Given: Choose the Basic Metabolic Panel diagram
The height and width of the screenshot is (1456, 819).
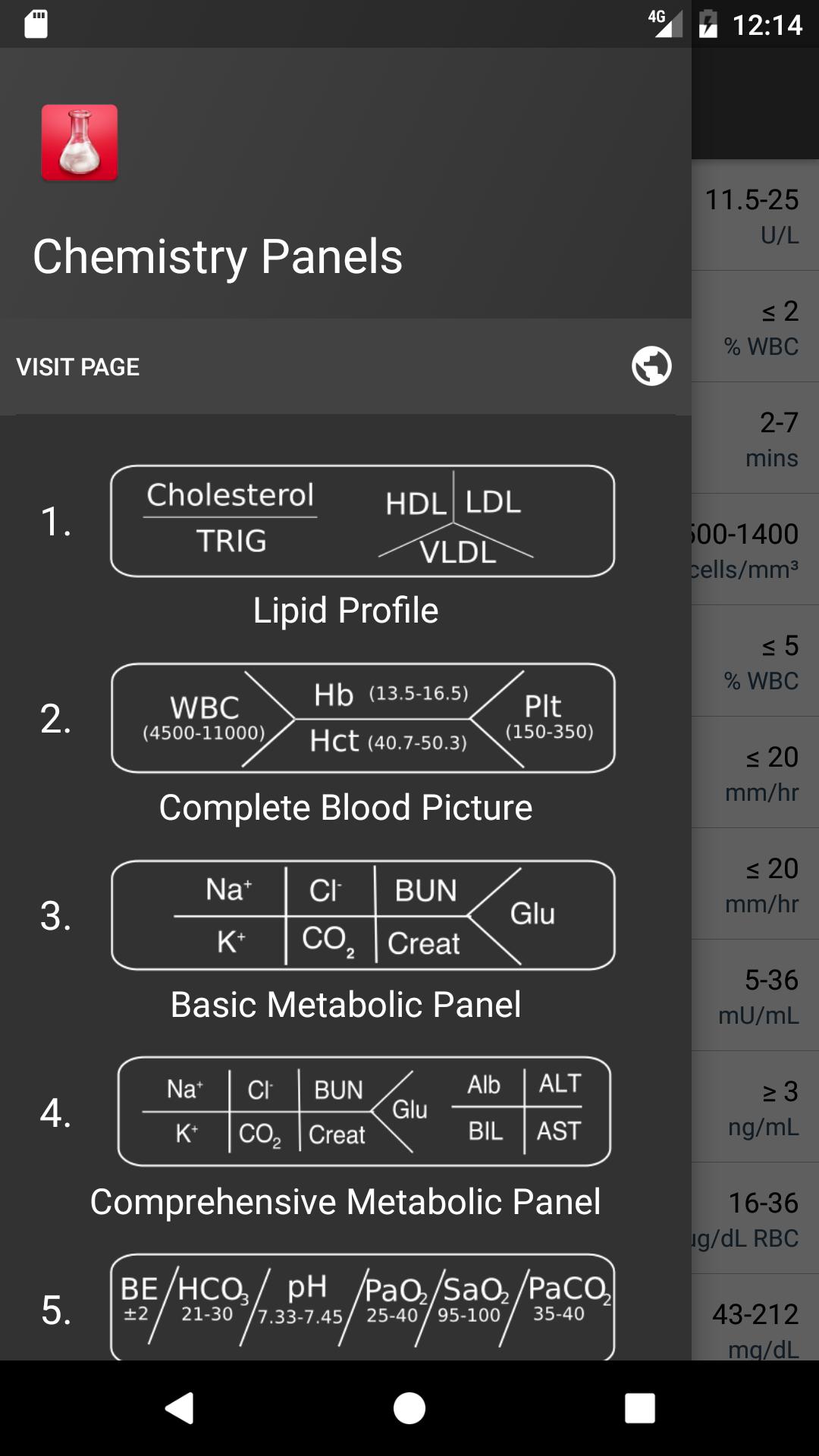Looking at the screenshot, I should click(362, 915).
